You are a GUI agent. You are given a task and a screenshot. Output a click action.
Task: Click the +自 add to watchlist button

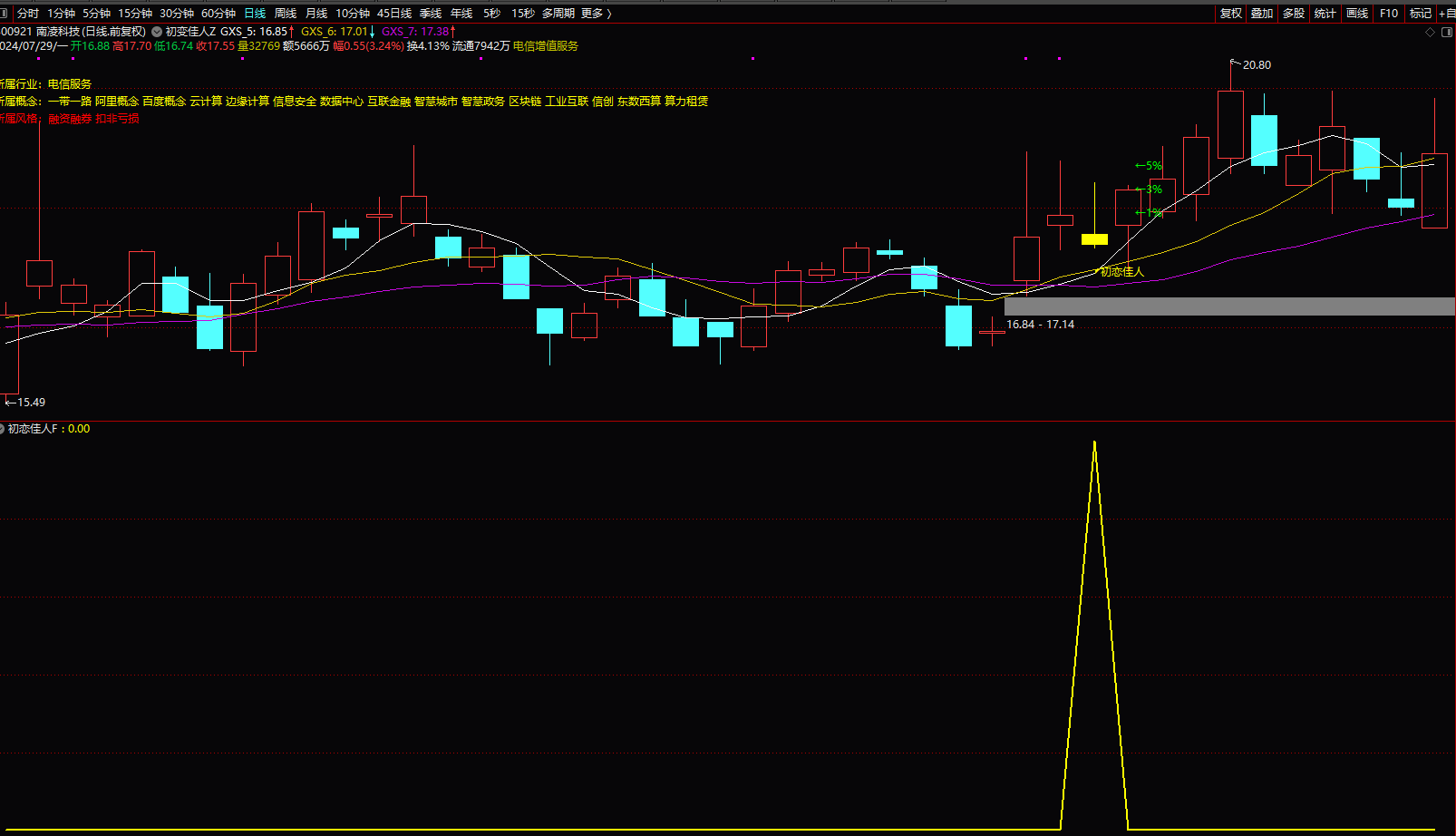[x=1447, y=14]
